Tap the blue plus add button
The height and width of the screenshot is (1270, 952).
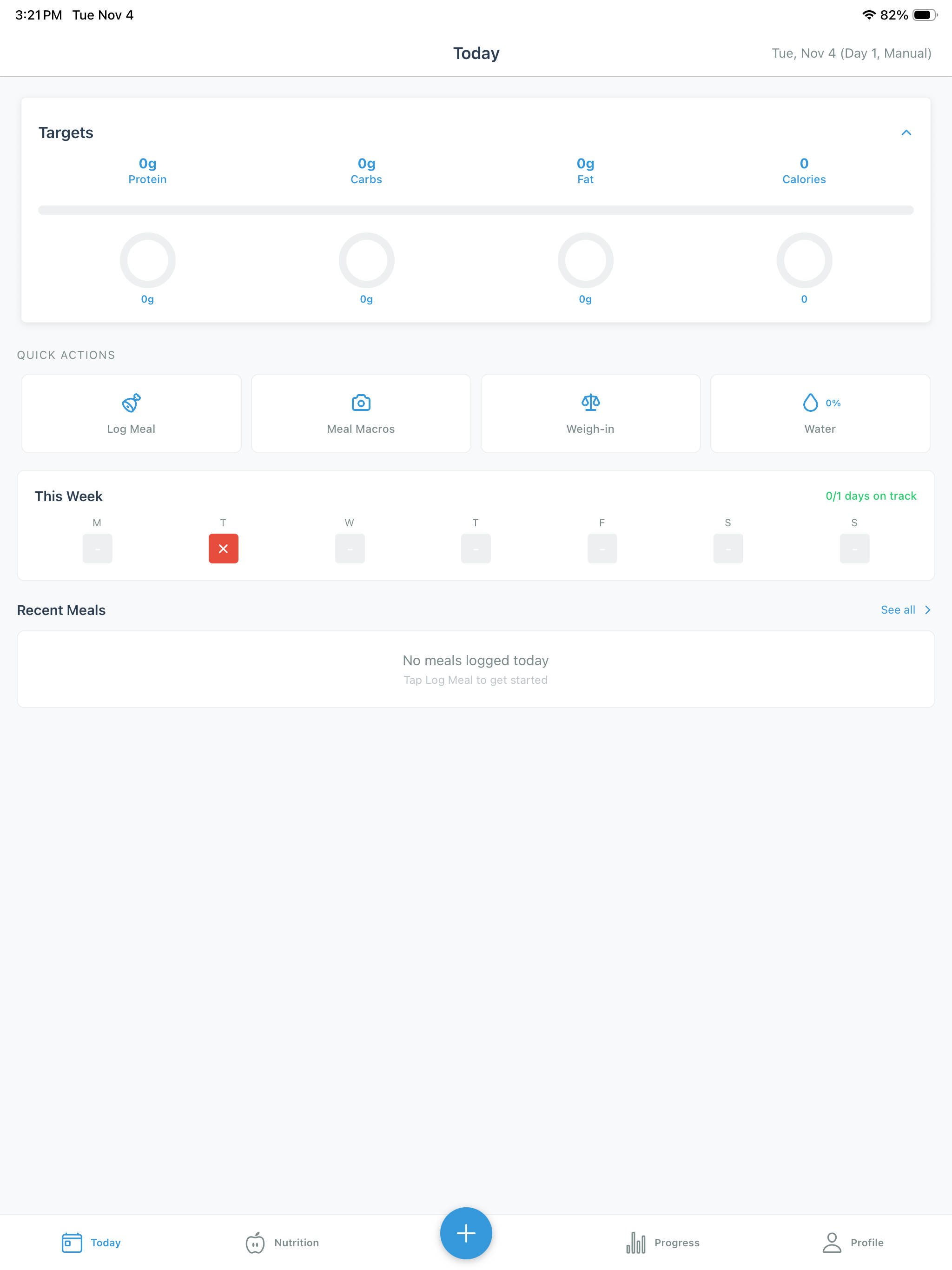pos(466,1233)
